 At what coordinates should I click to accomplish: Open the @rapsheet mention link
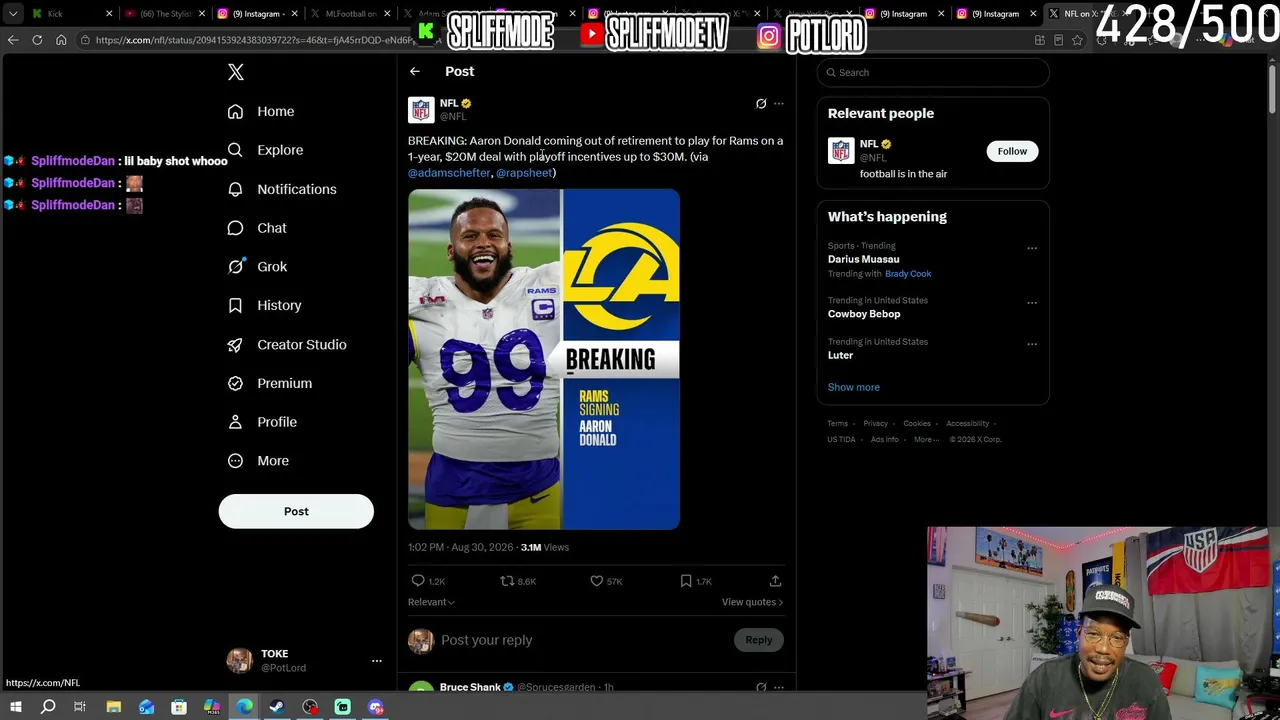tap(524, 173)
